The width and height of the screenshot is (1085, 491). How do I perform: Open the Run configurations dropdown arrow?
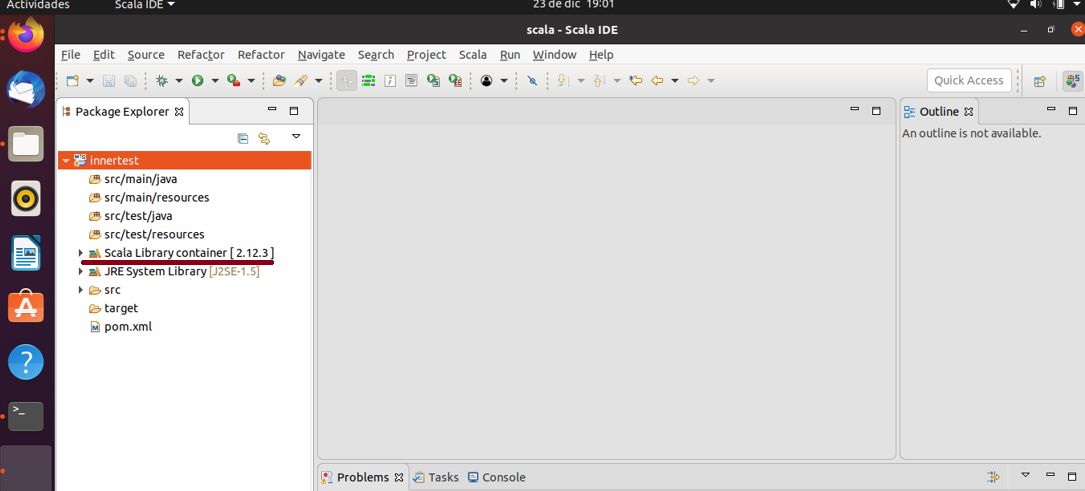215,81
